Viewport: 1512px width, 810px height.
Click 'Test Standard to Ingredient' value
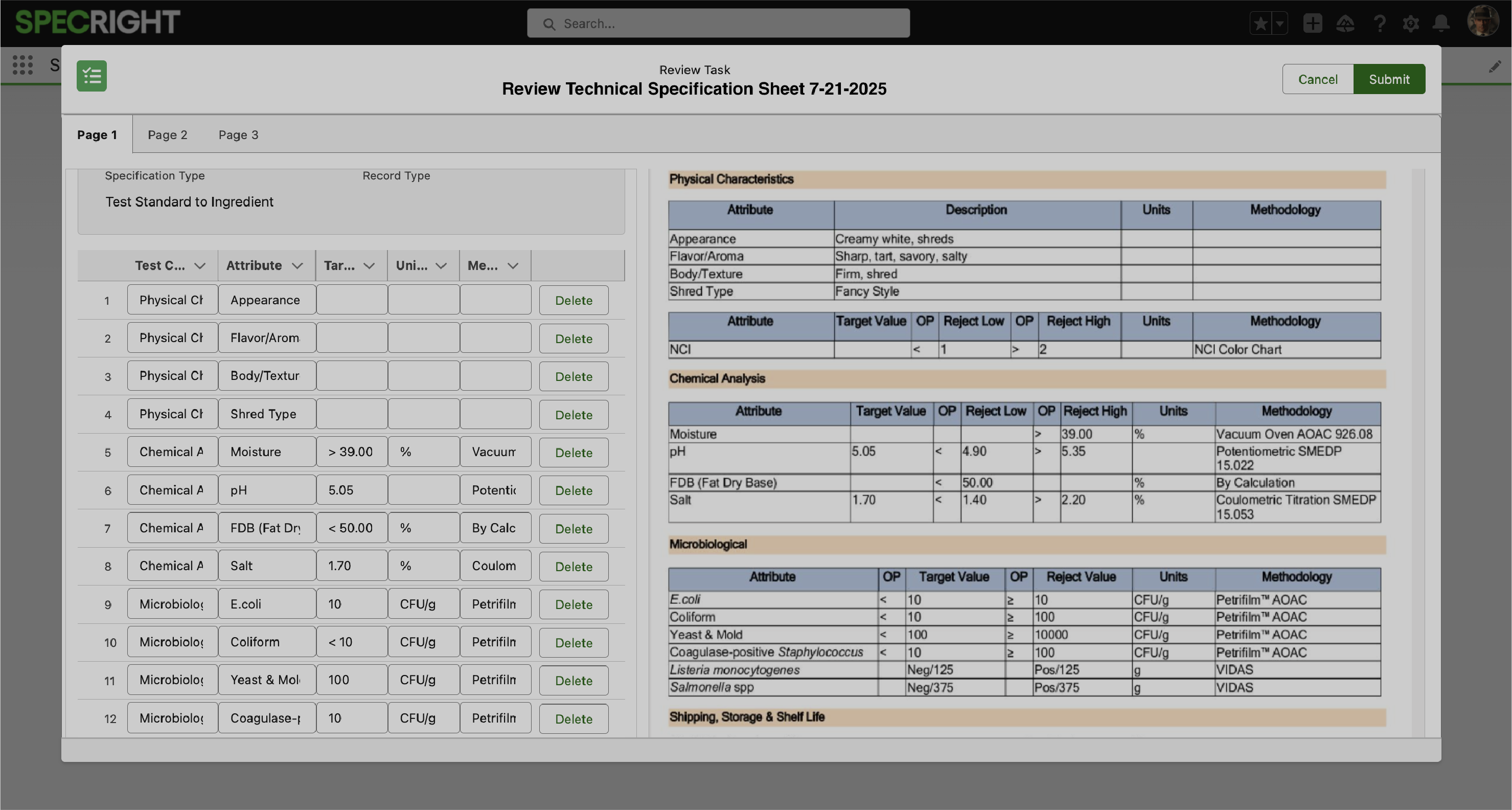[189, 201]
